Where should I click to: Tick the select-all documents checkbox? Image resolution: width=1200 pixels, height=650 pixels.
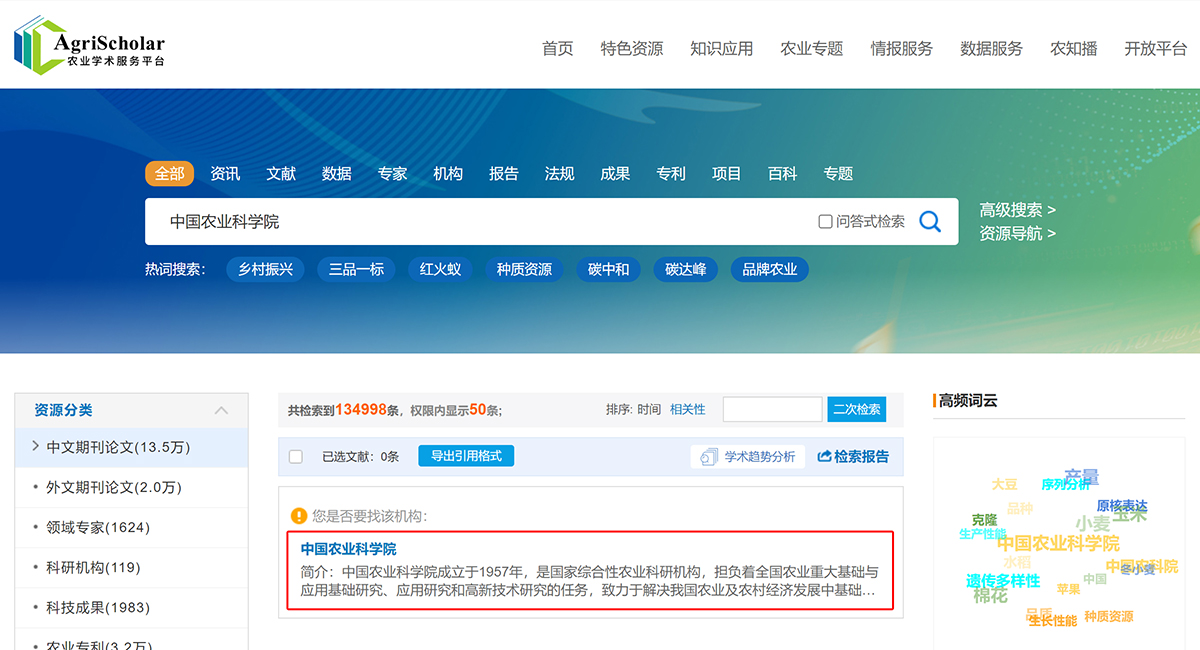(x=295, y=457)
